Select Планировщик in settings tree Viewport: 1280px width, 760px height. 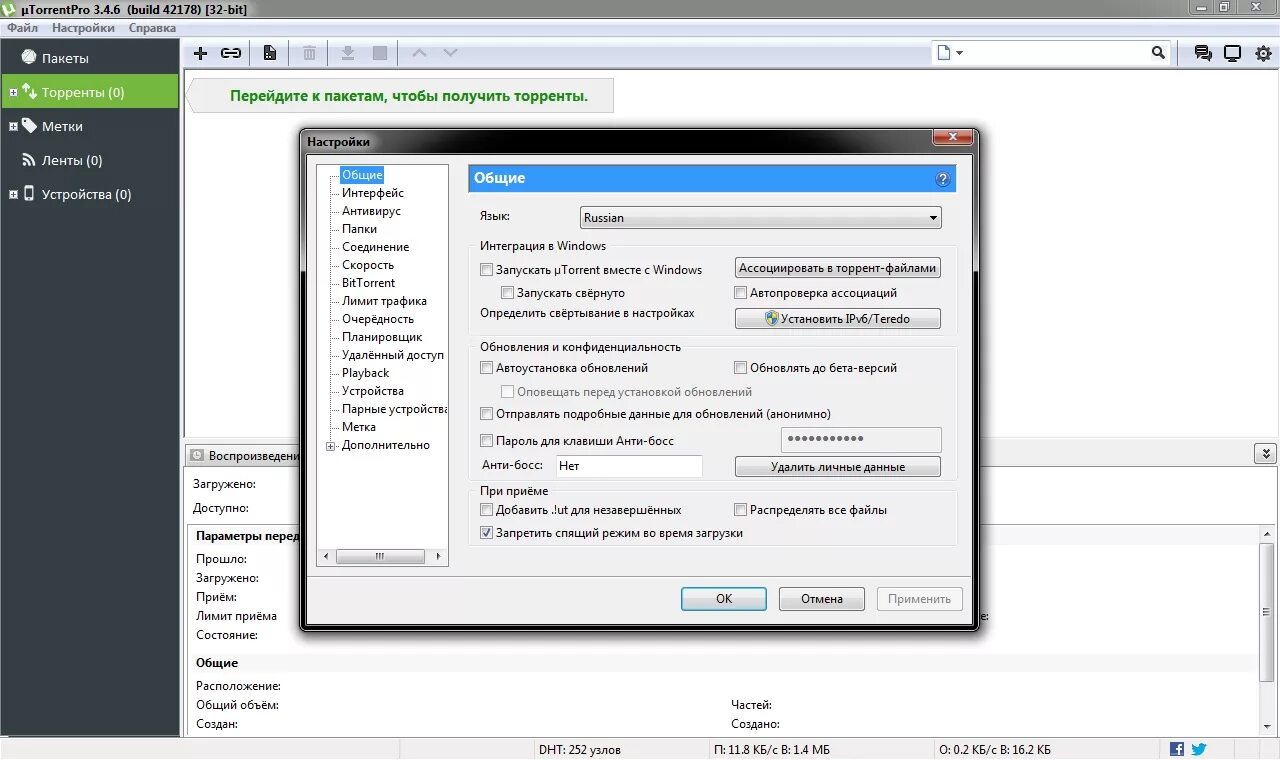tap(382, 337)
